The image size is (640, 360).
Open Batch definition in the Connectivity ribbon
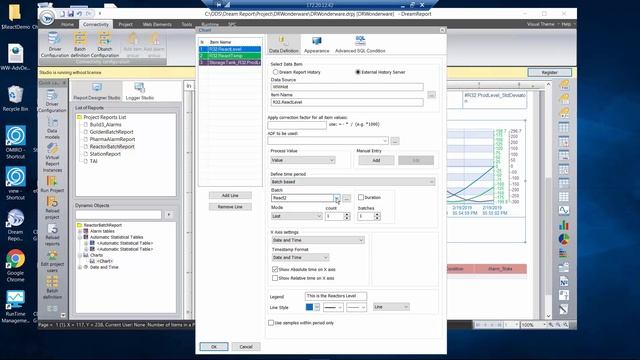coord(80,44)
